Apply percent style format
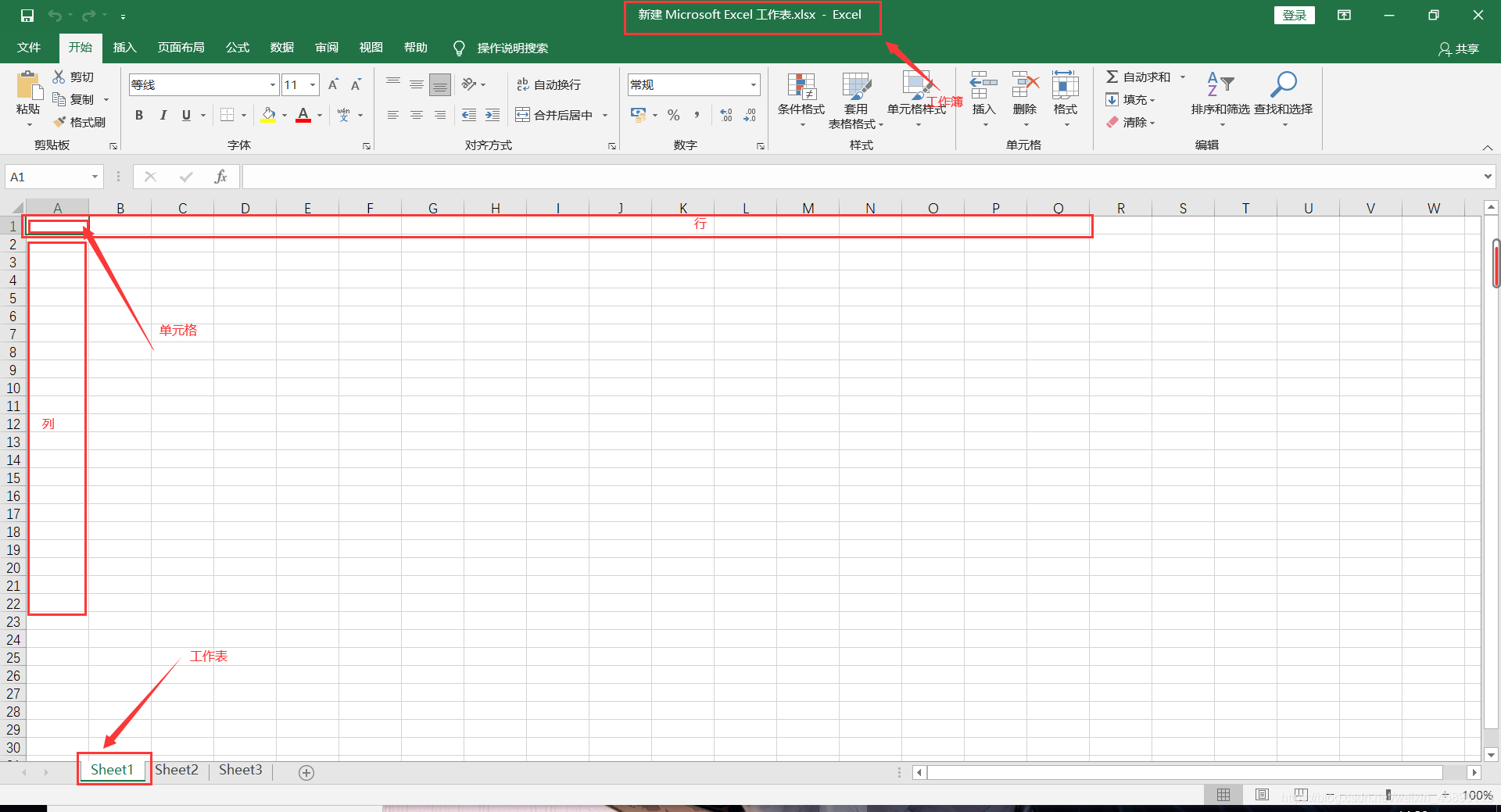This screenshot has height=812, width=1501. point(673,115)
